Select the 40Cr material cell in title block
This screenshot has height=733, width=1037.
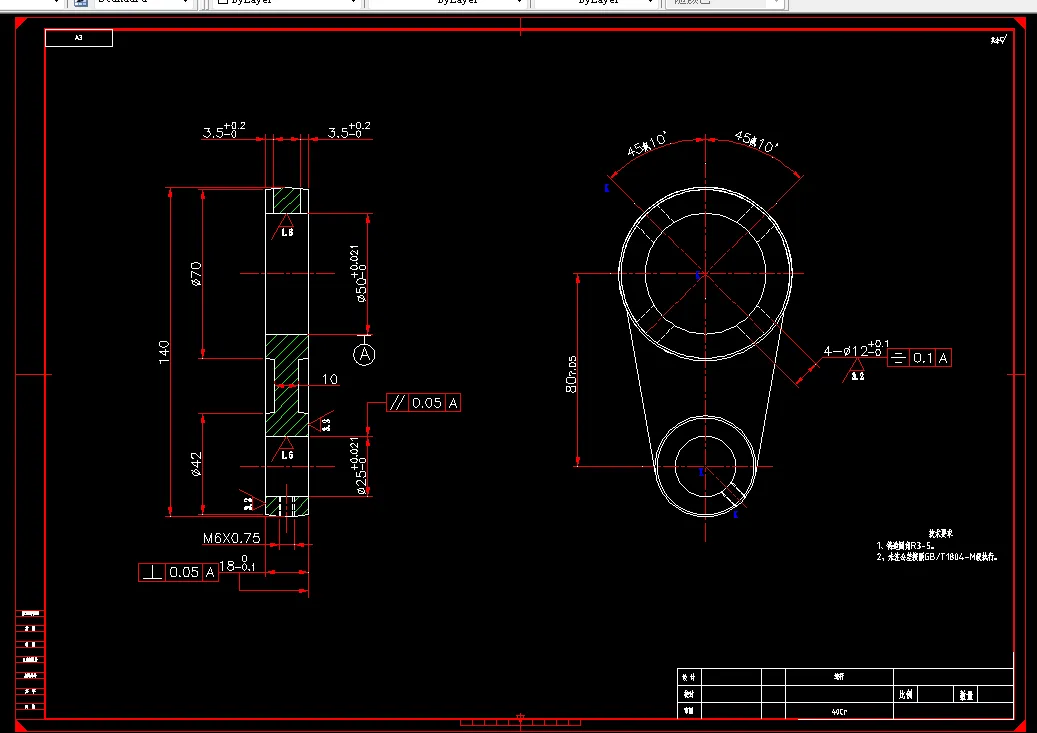(839, 711)
